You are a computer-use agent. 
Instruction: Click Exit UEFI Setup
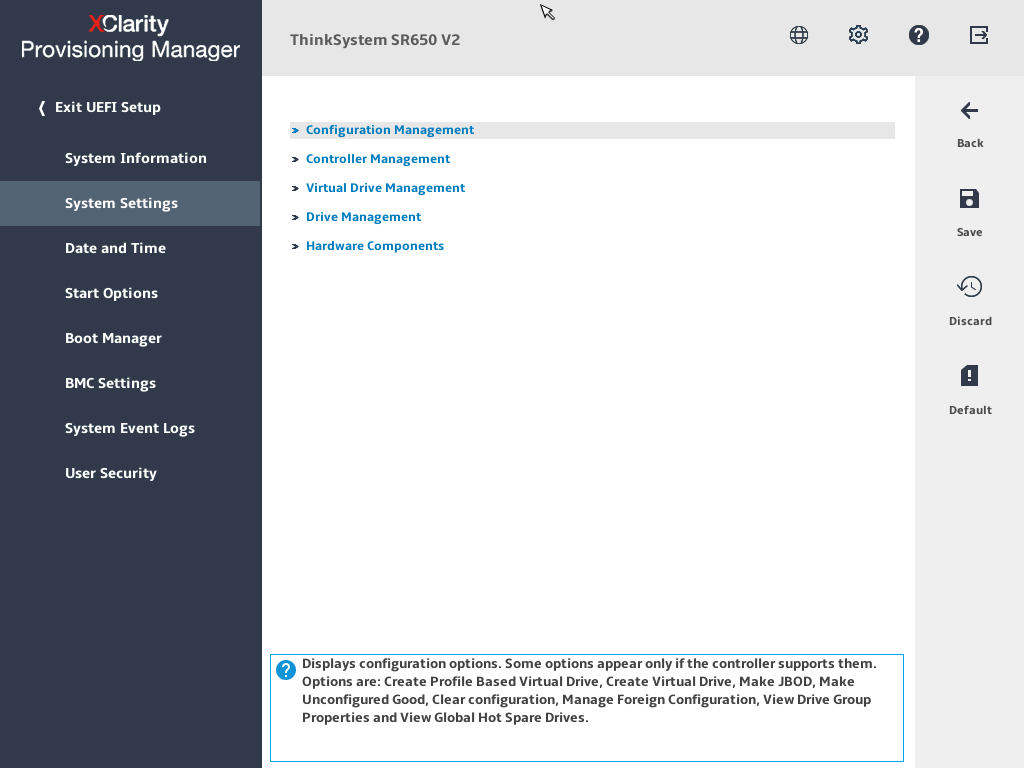pos(108,107)
